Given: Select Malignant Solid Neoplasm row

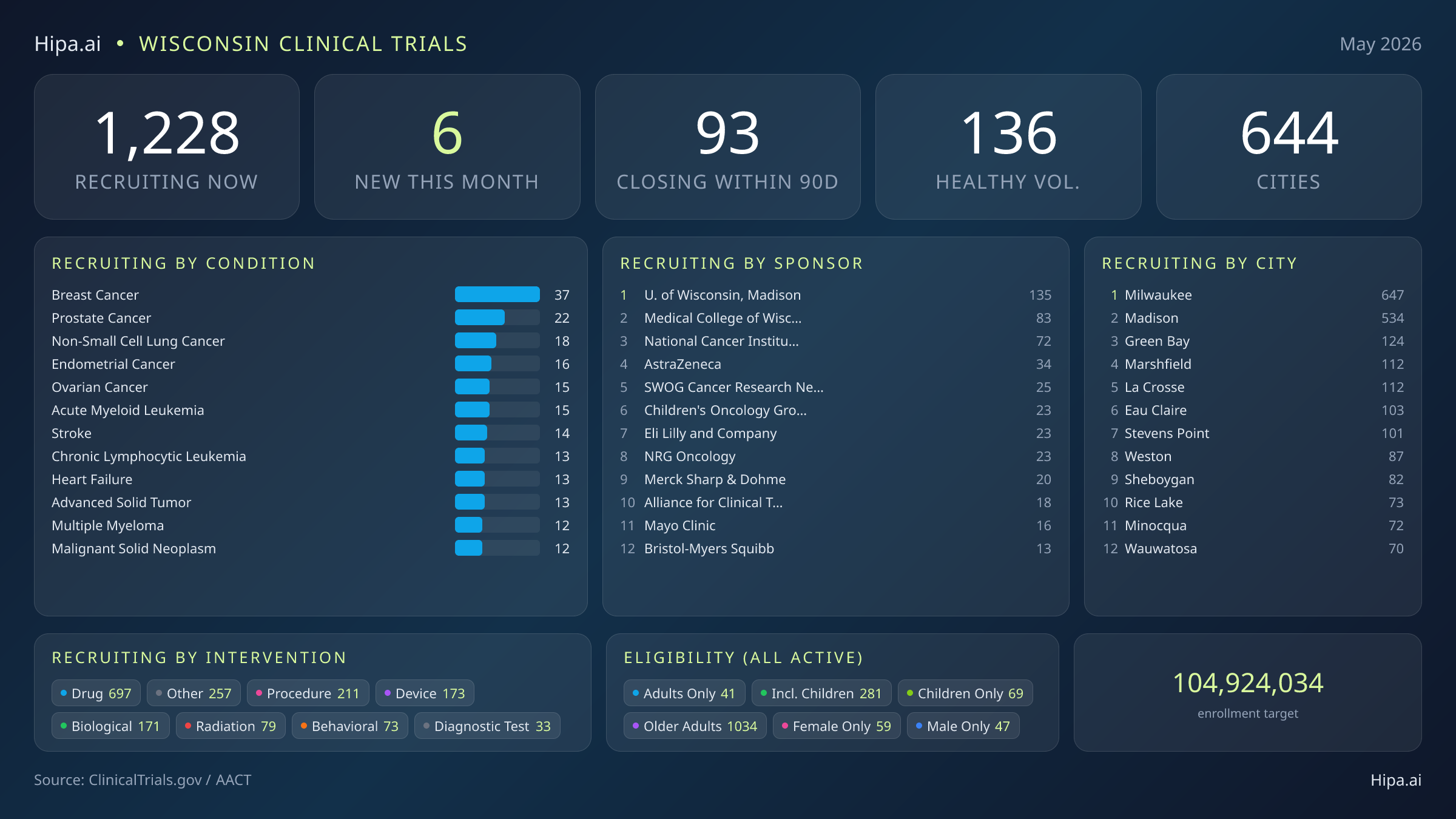Looking at the screenshot, I should click(x=311, y=548).
